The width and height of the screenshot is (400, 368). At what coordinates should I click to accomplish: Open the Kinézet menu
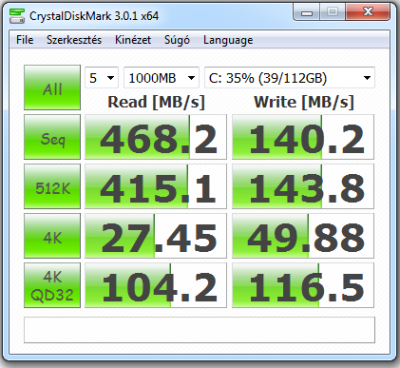click(133, 40)
